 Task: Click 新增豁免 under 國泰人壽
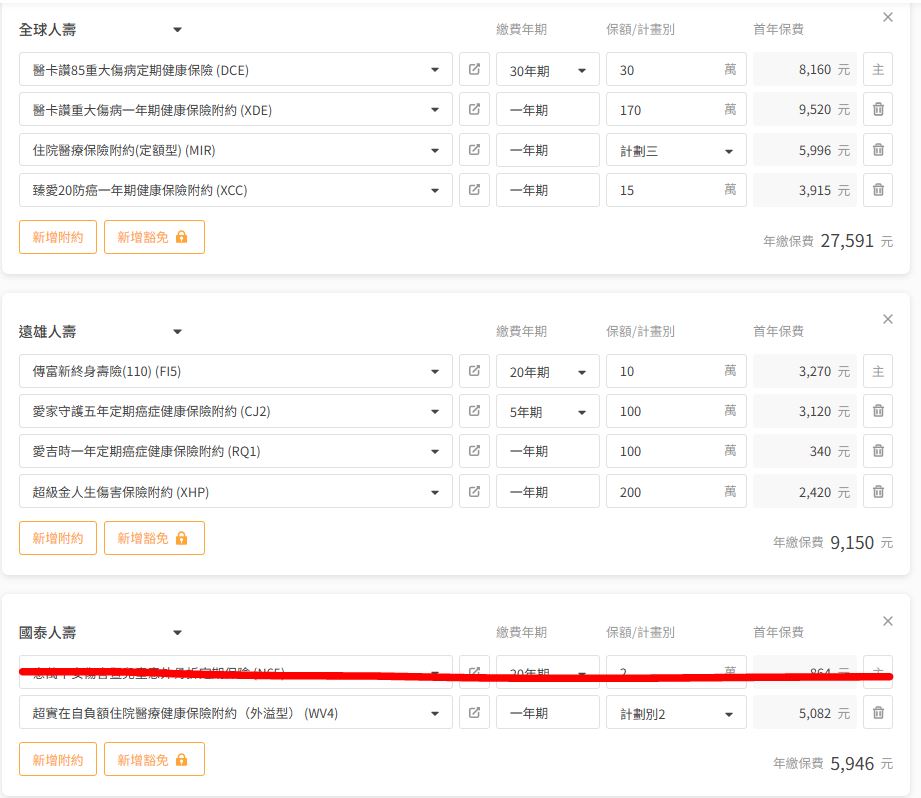154,759
